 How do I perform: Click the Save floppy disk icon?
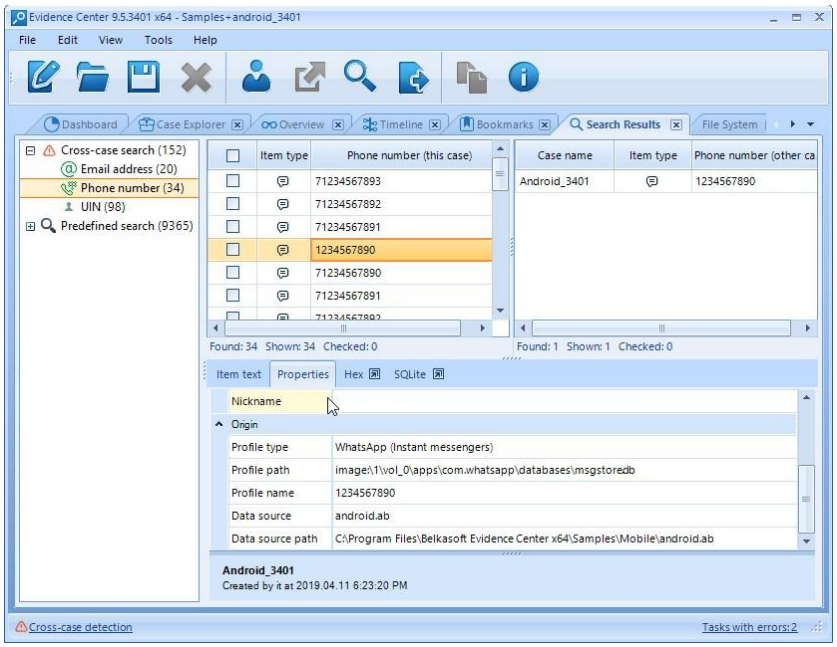143,77
